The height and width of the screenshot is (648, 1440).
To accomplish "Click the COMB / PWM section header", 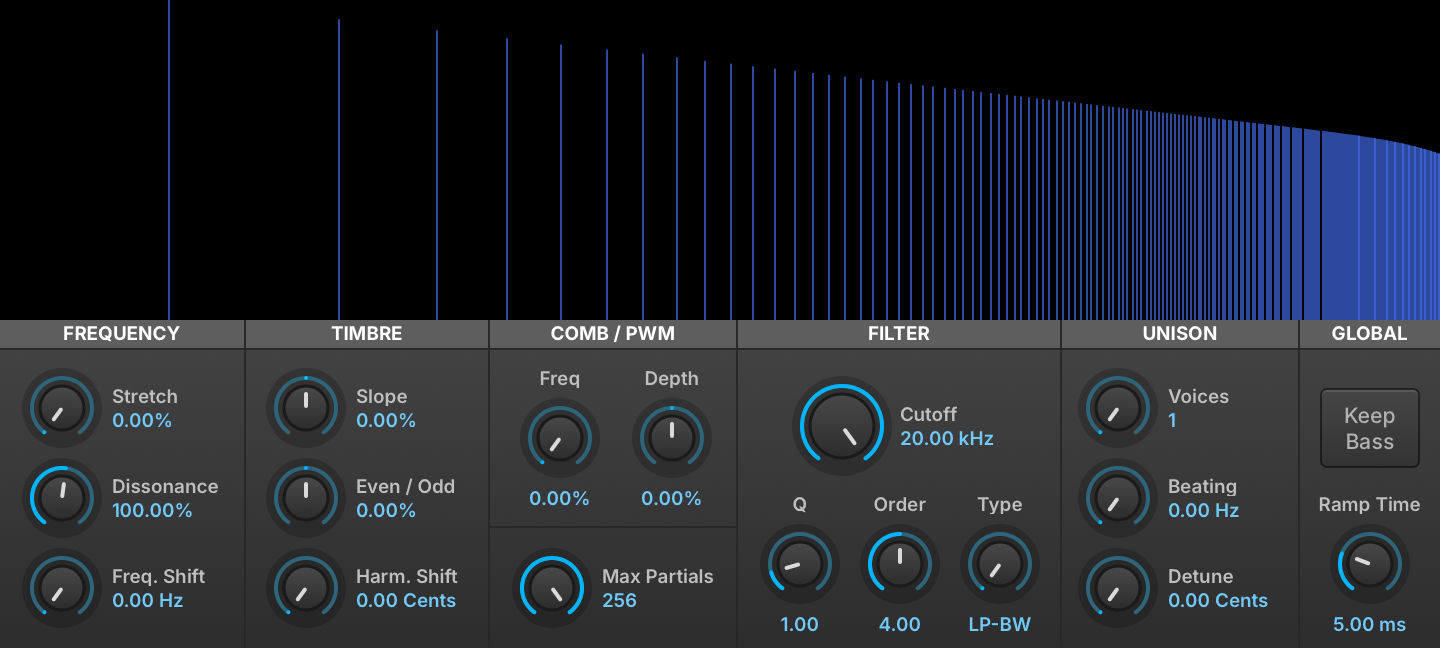I will click(613, 334).
